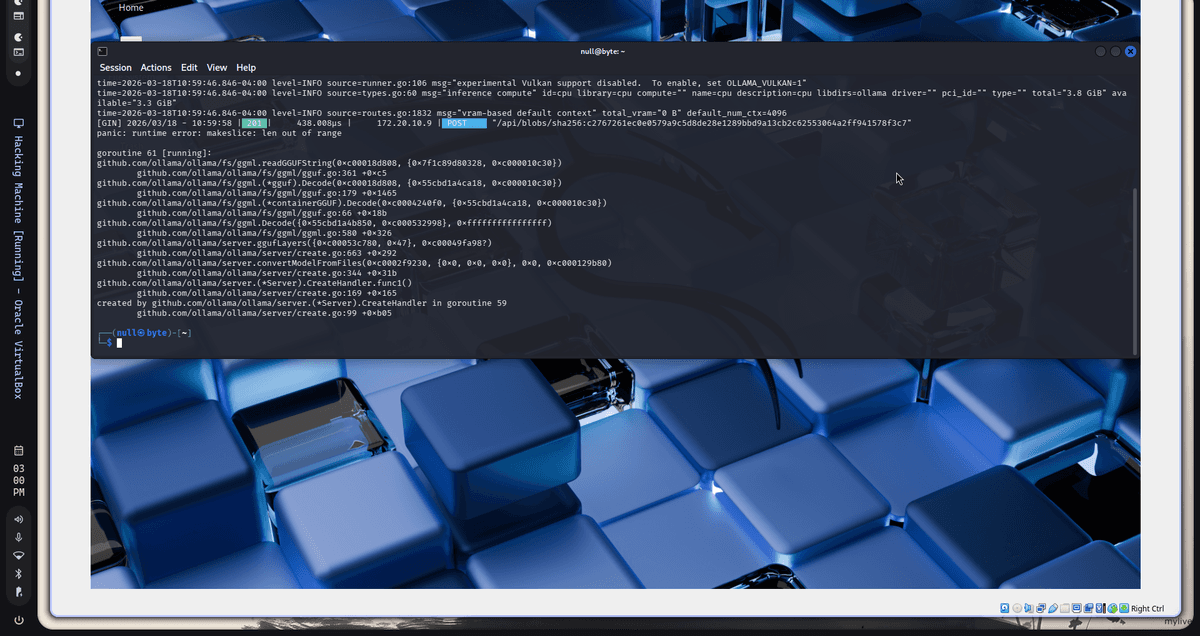1200x636 pixels.
Task: Click the 'created by ... goroutine 59' line
Action: 302,303
